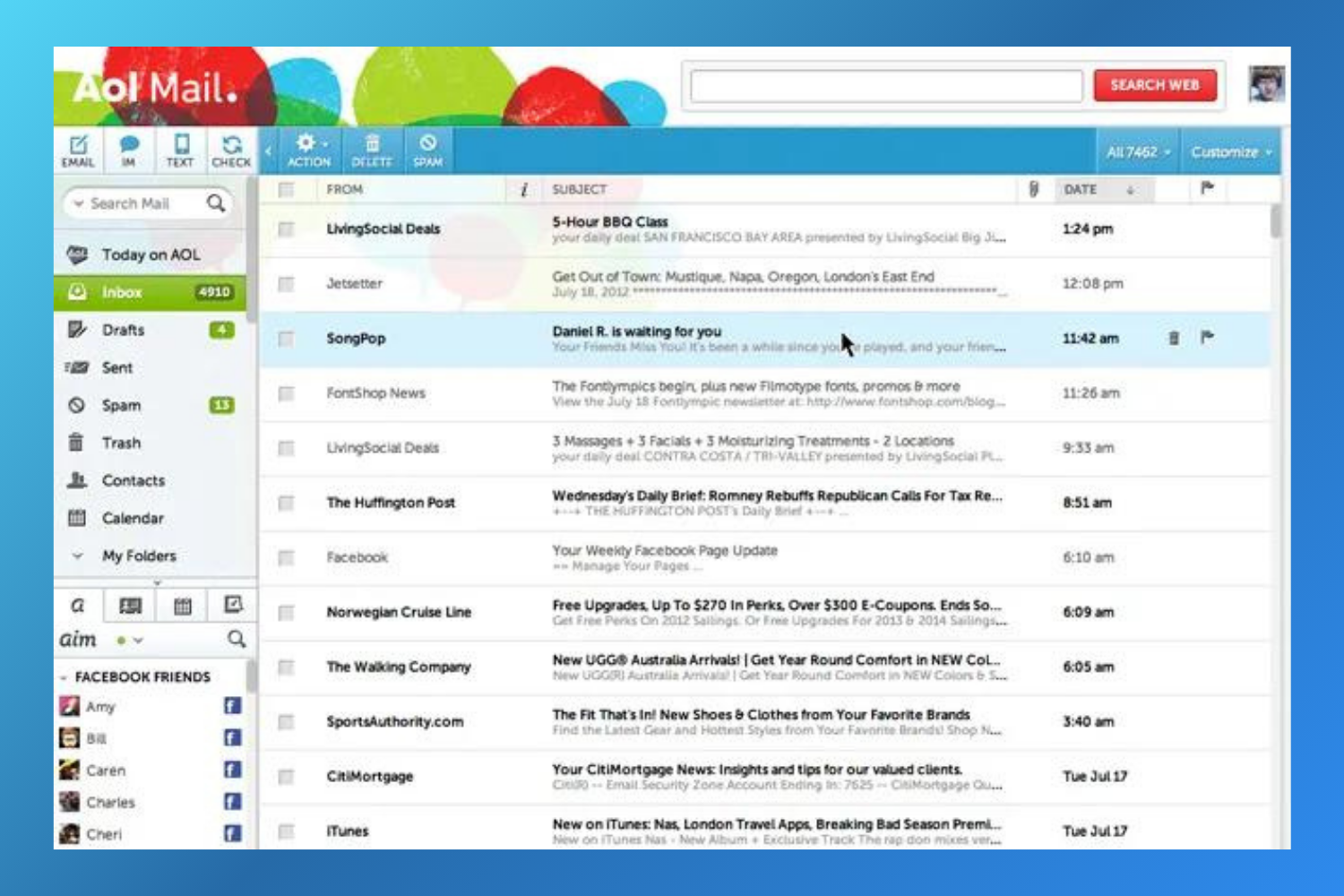
Task: Click the AIM 'a' tab icon
Action: click(x=78, y=606)
